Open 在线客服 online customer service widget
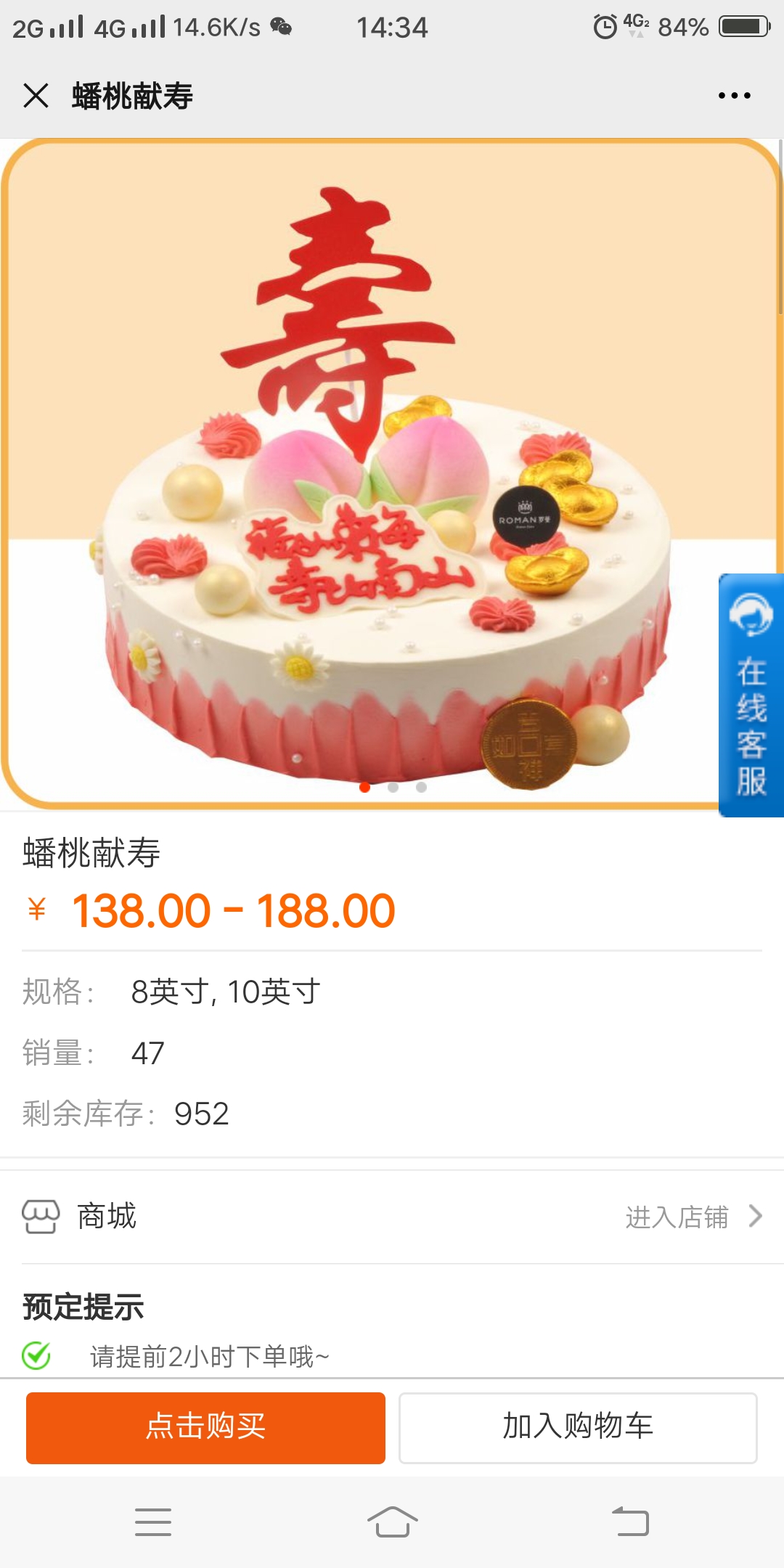The width and height of the screenshot is (784, 1568). coord(751,695)
